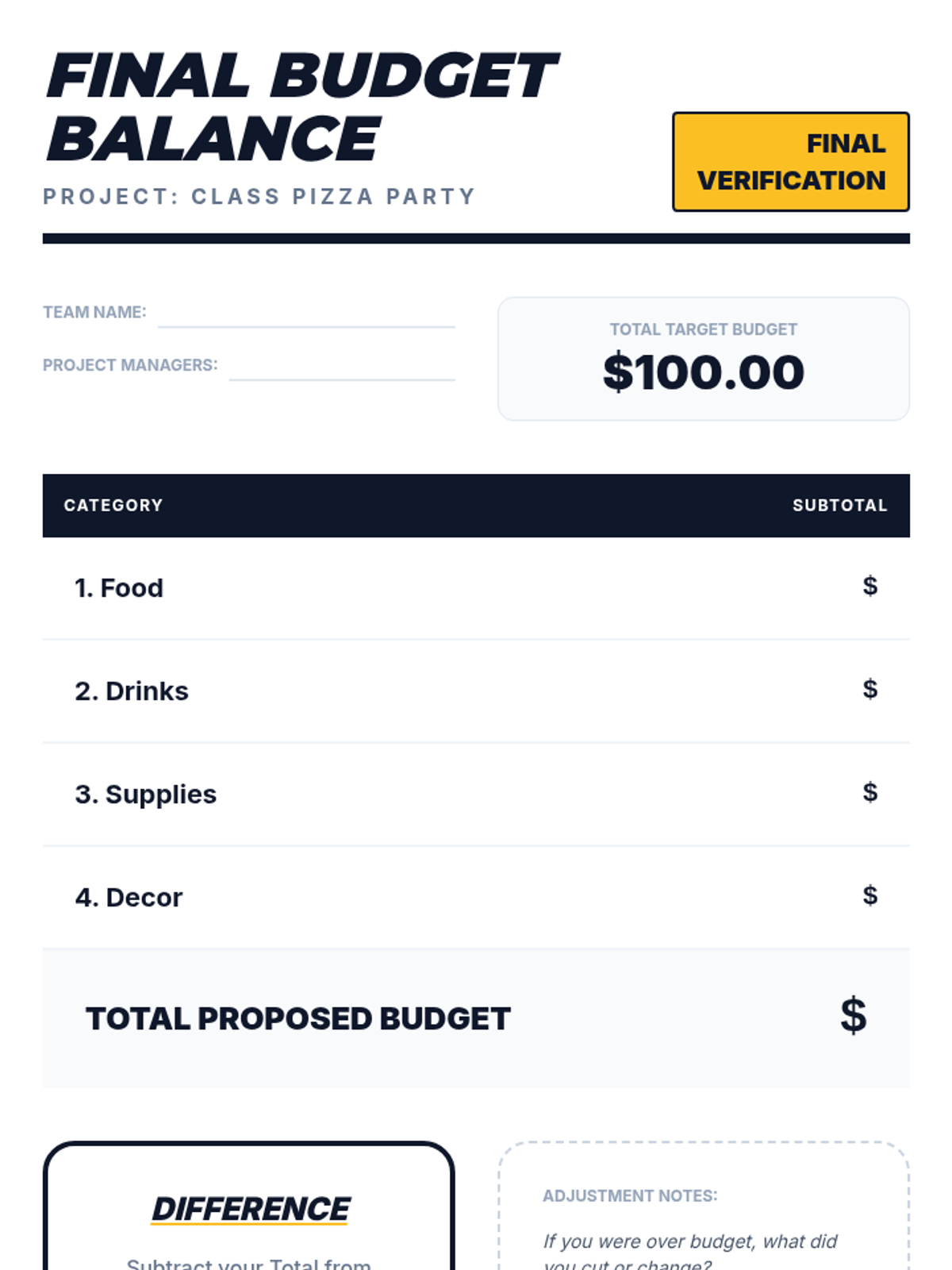The image size is (952, 1270).
Task: Click the Project Managers blank line
Action: pos(342,369)
